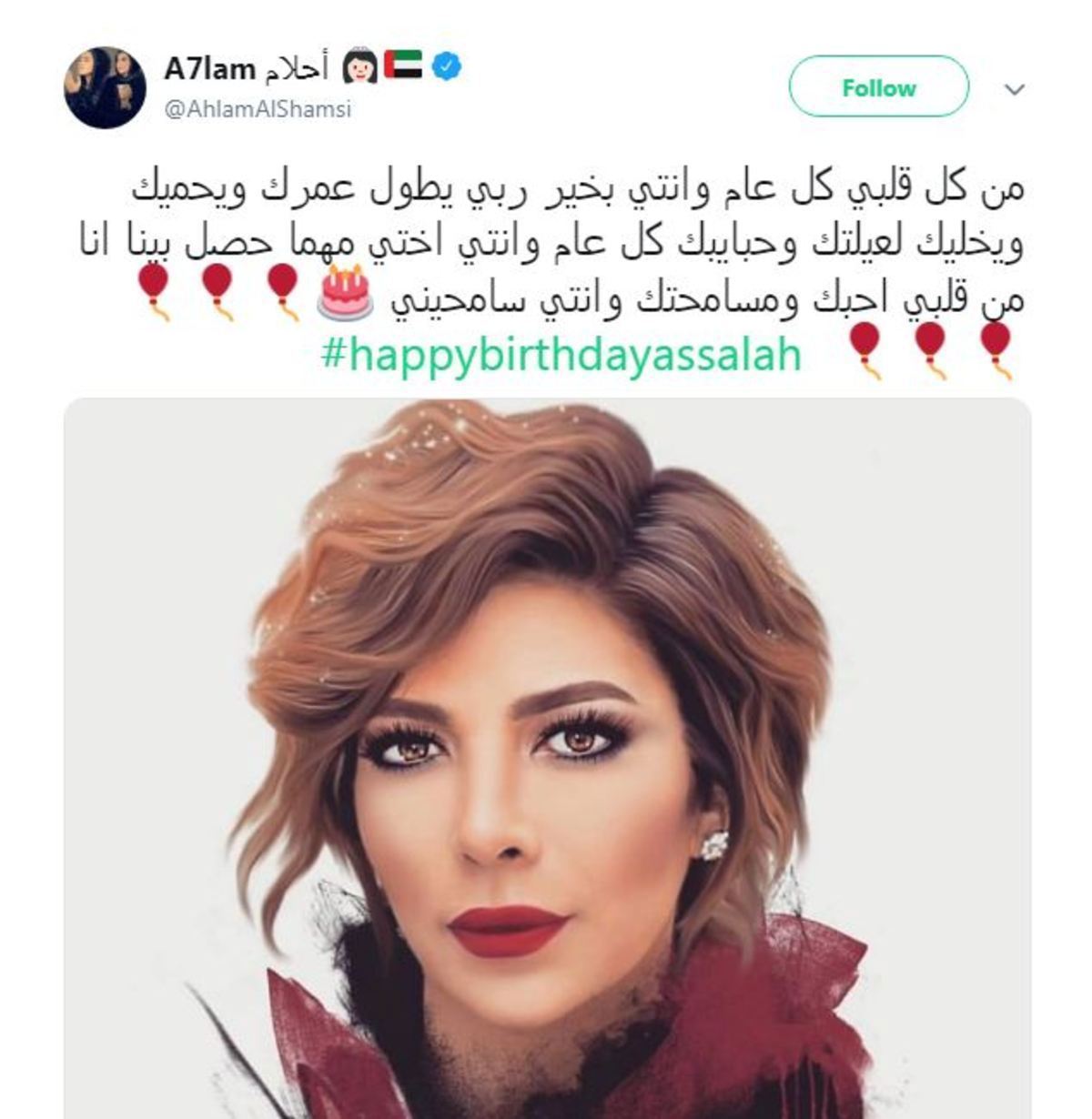Image resolution: width=1092 pixels, height=1119 pixels.
Task: Click the Arabic name أحلام in the header
Action: tap(298, 68)
